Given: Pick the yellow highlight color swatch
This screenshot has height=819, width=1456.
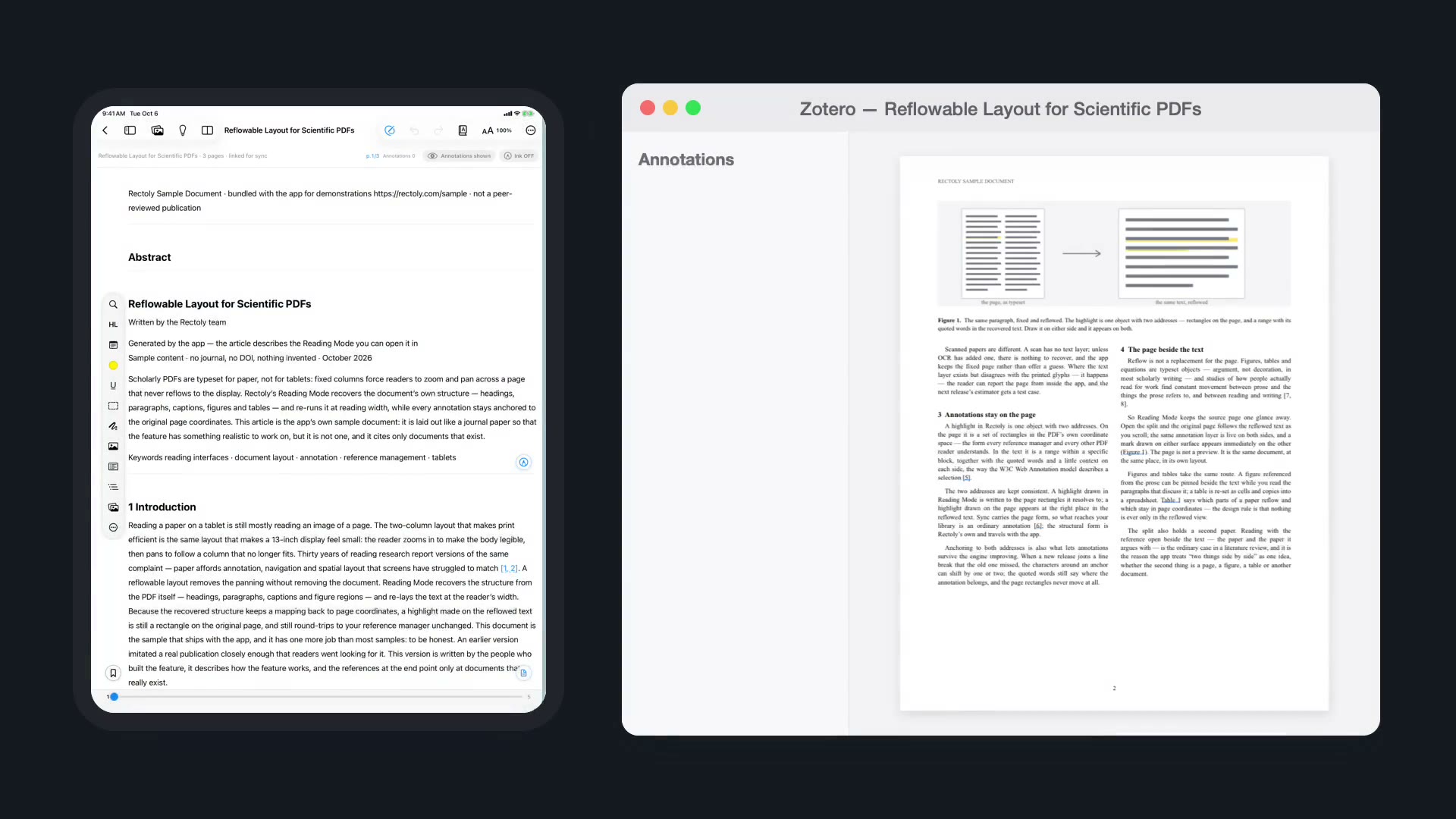Looking at the screenshot, I should 113,366.
